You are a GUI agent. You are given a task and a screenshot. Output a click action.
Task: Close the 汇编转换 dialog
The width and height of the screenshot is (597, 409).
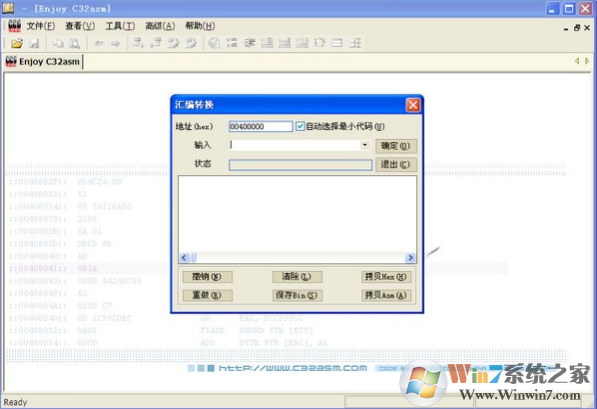(x=413, y=105)
